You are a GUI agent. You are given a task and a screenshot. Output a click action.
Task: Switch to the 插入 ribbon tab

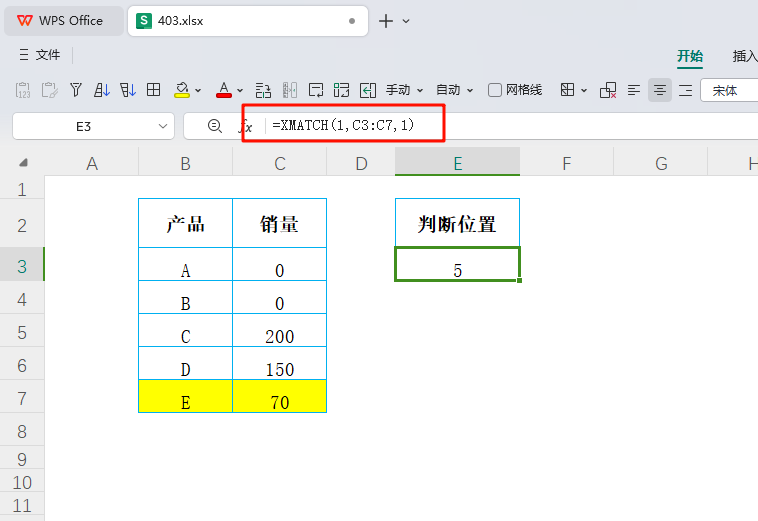click(744, 56)
